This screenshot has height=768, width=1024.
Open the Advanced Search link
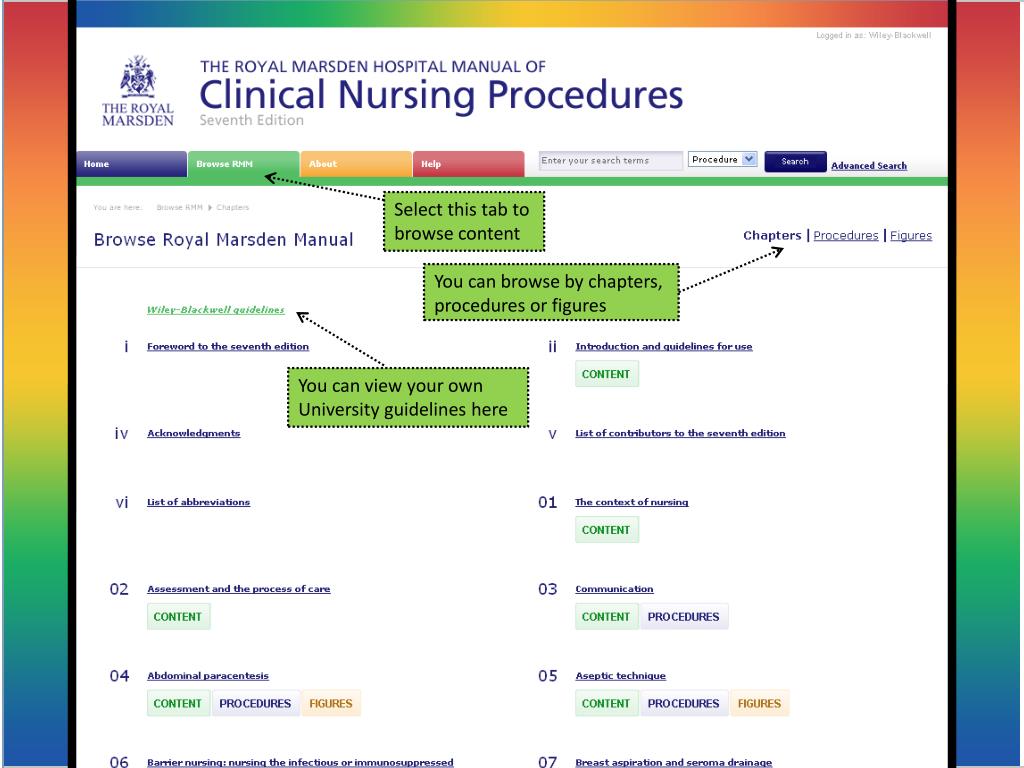pos(869,166)
